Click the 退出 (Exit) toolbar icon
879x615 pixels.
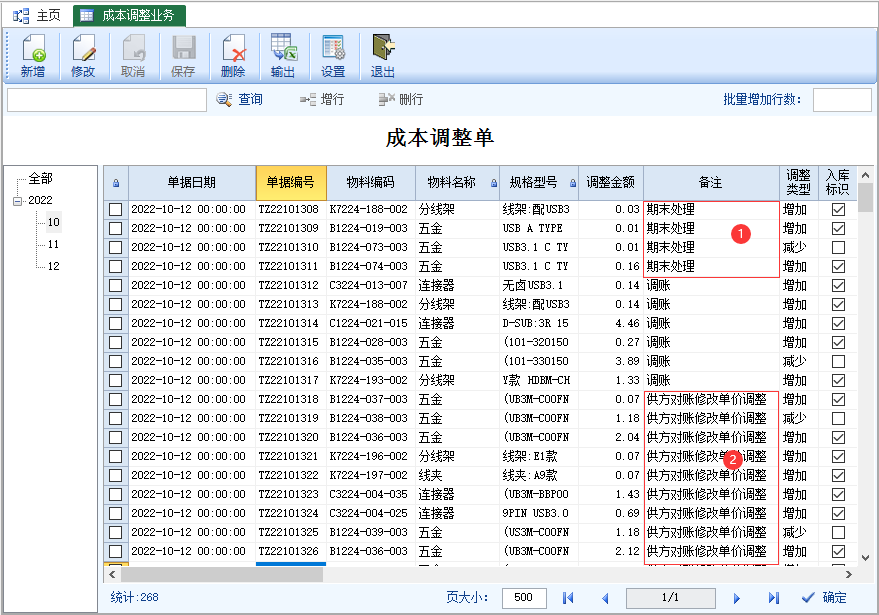tap(383, 56)
